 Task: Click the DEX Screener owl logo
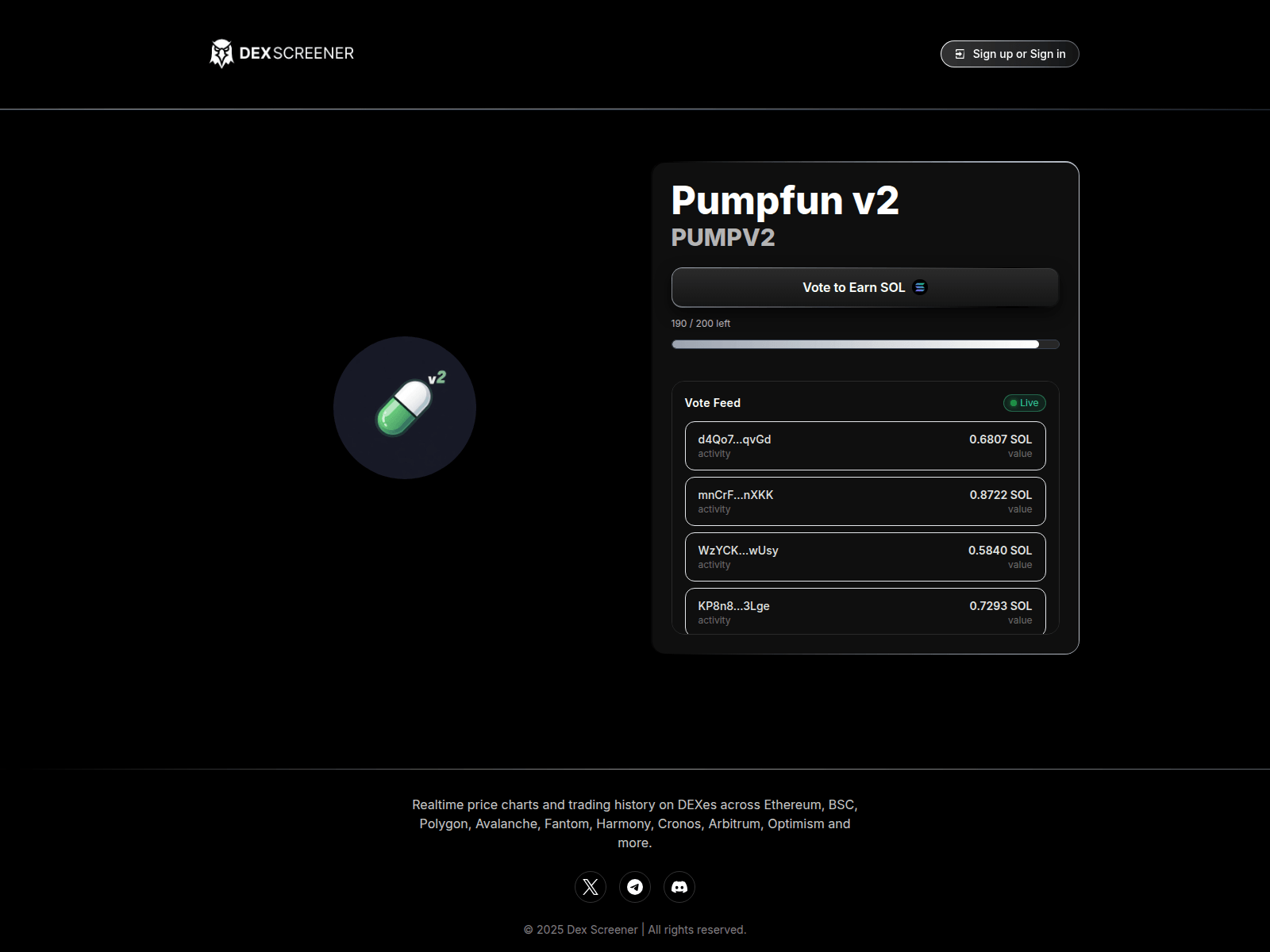coord(221,53)
